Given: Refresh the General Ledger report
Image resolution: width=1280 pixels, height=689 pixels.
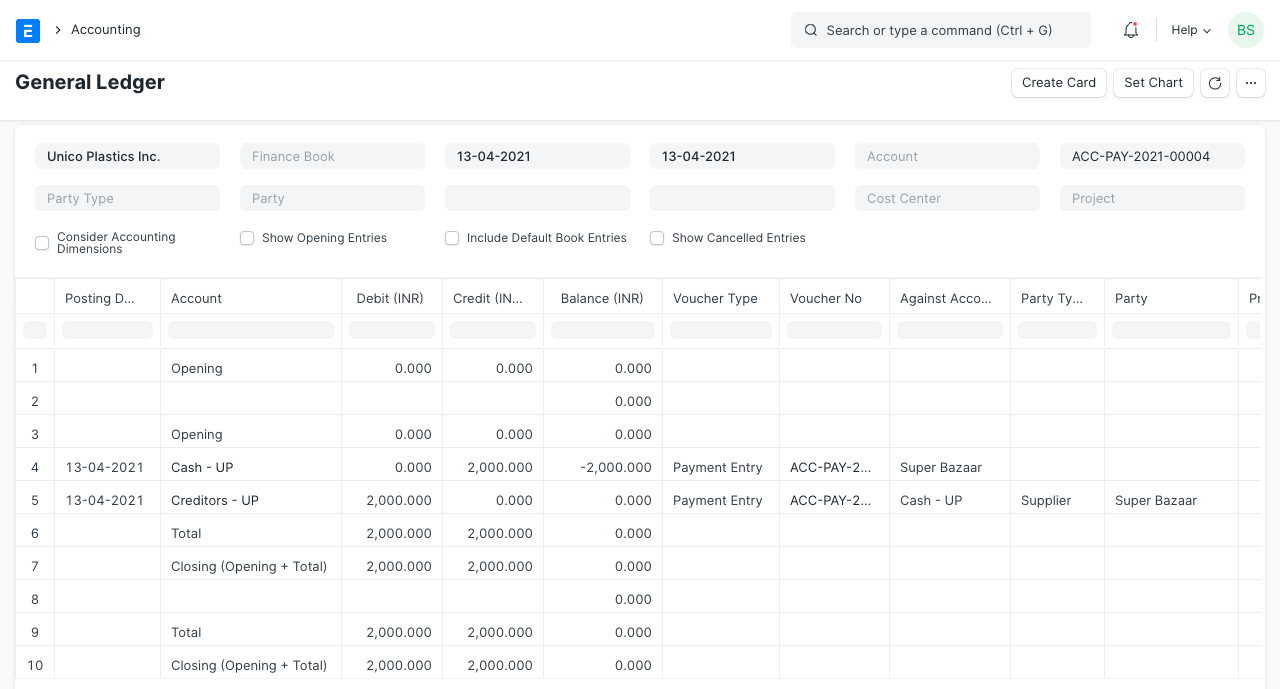Looking at the screenshot, I should 1214,83.
